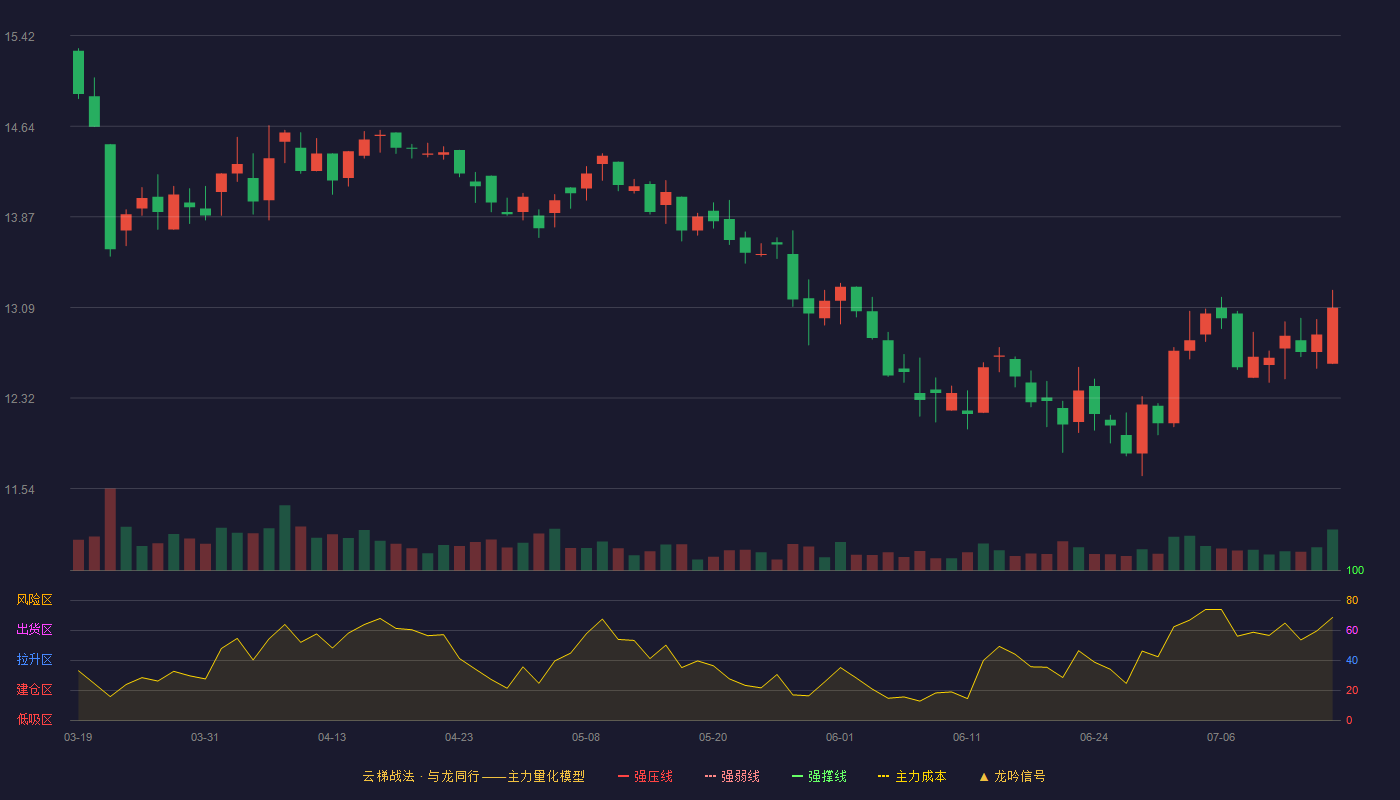Viewport: 1400px width, 800px height.
Task: Toggle the 龙吟信号 triangle legend item
Action: point(1012,776)
